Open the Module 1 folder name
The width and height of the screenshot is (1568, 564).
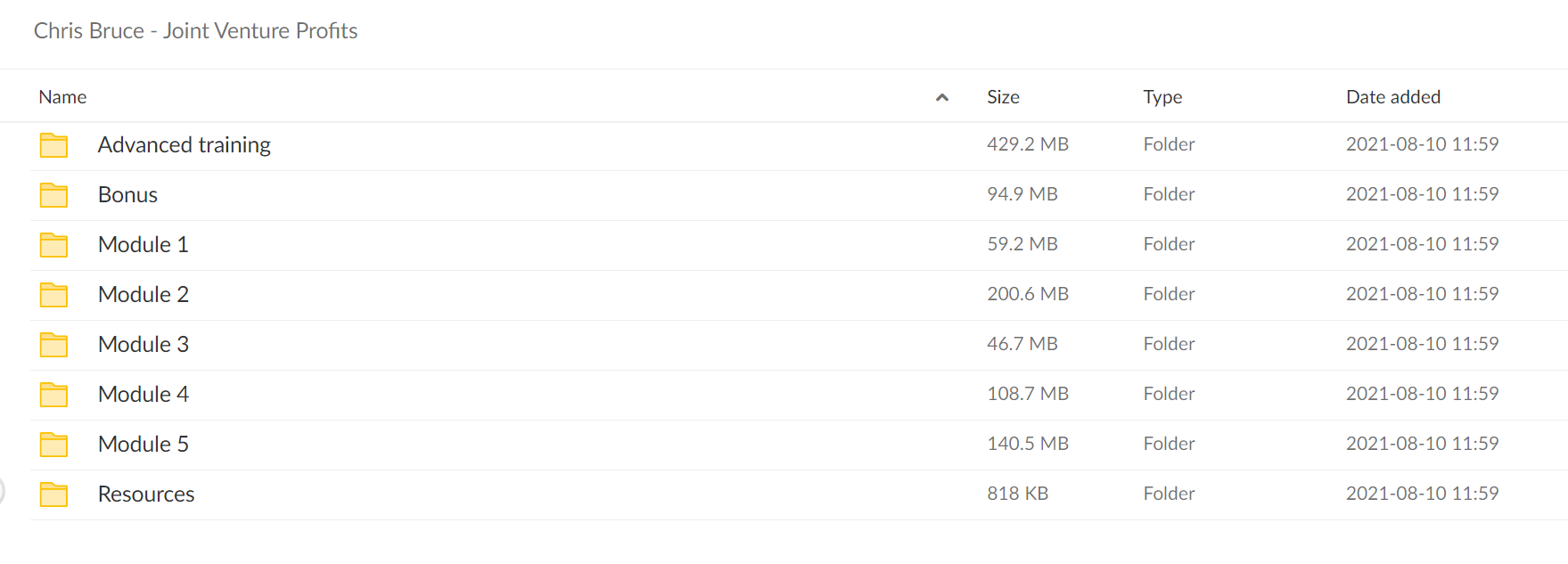pyautogui.click(x=144, y=245)
